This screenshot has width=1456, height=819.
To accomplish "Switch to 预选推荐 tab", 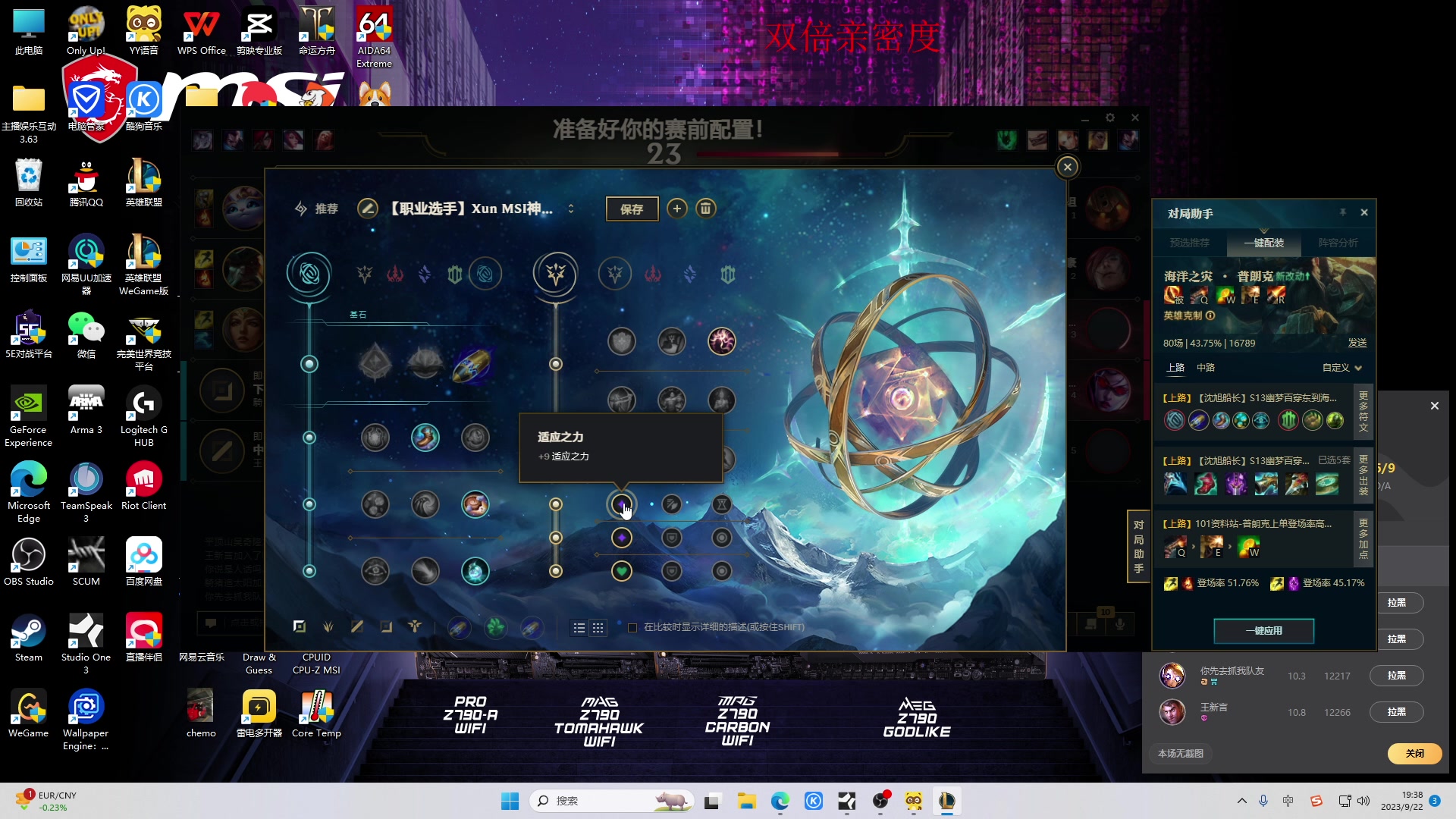I will point(1189,243).
